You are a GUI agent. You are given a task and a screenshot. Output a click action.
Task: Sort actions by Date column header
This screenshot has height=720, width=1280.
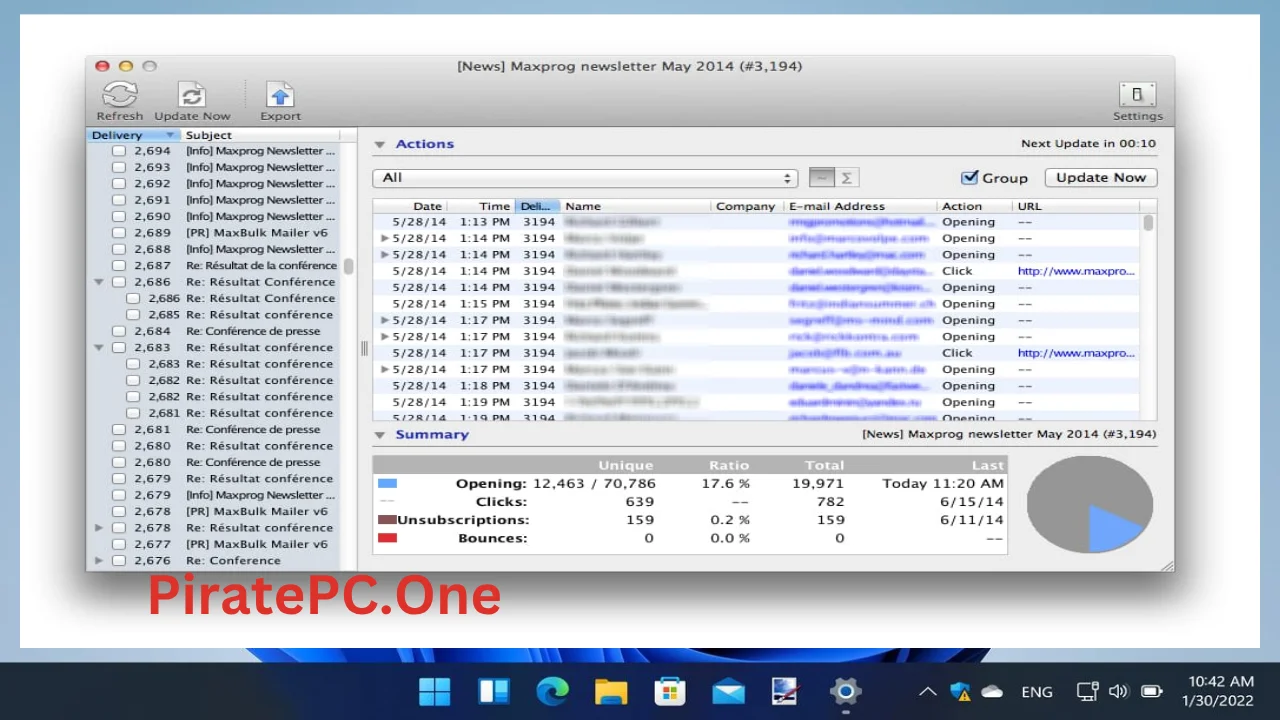pyautogui.click(x=410, y=206)
